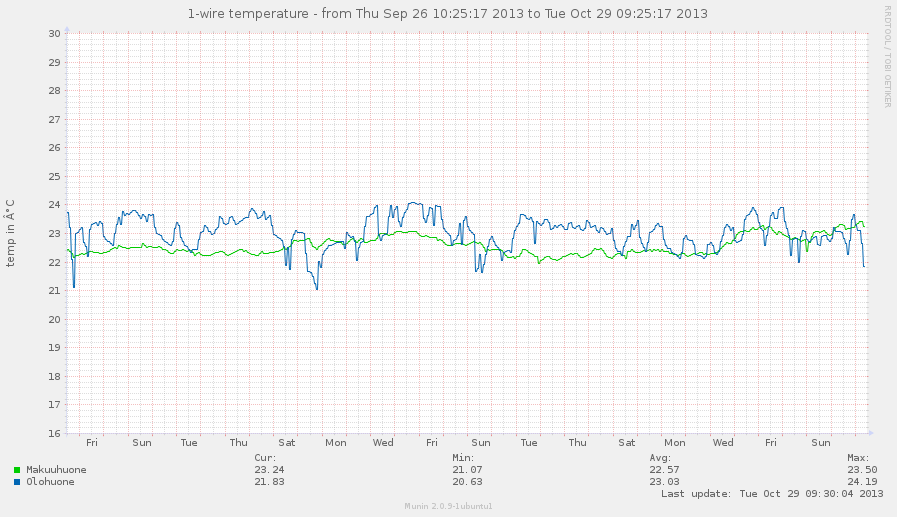Click the 'temp in °C' axis title
This screenshot has width=897, height=517.
tap(10, 232)
